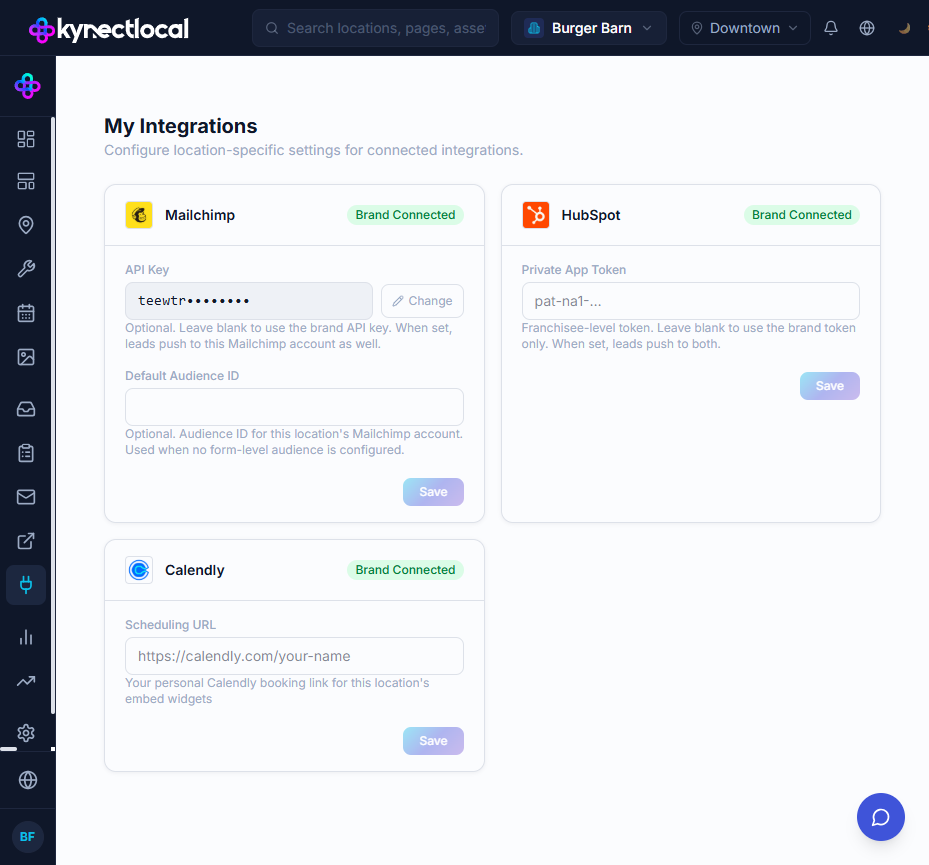Open the envelope email icon in sidebar
The image size is (929, 865).
tap(26, 497)
